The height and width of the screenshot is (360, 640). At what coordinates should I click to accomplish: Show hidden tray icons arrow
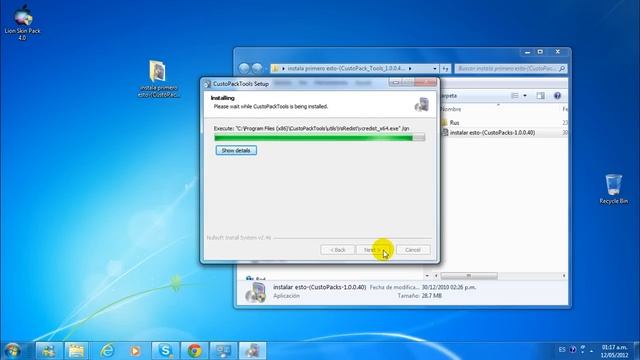point(591,351)
